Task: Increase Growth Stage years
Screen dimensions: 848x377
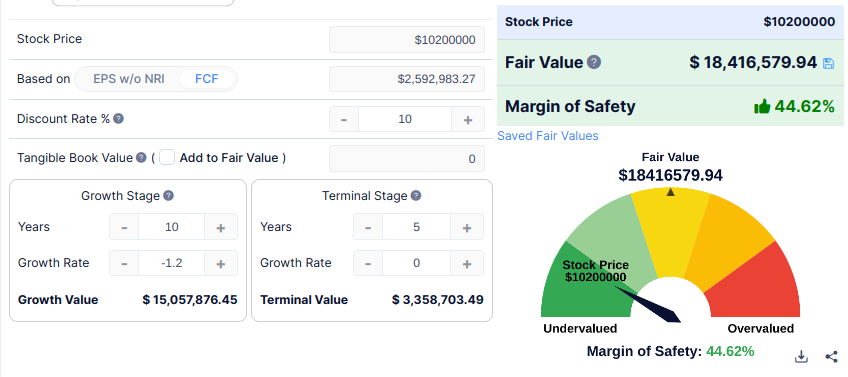Action: click(221, 227)
